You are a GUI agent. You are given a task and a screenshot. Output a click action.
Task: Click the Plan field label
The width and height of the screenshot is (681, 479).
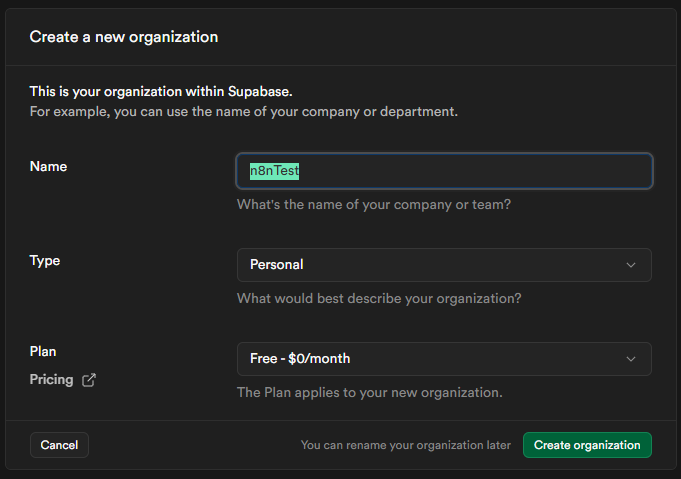tap(43, 351)
